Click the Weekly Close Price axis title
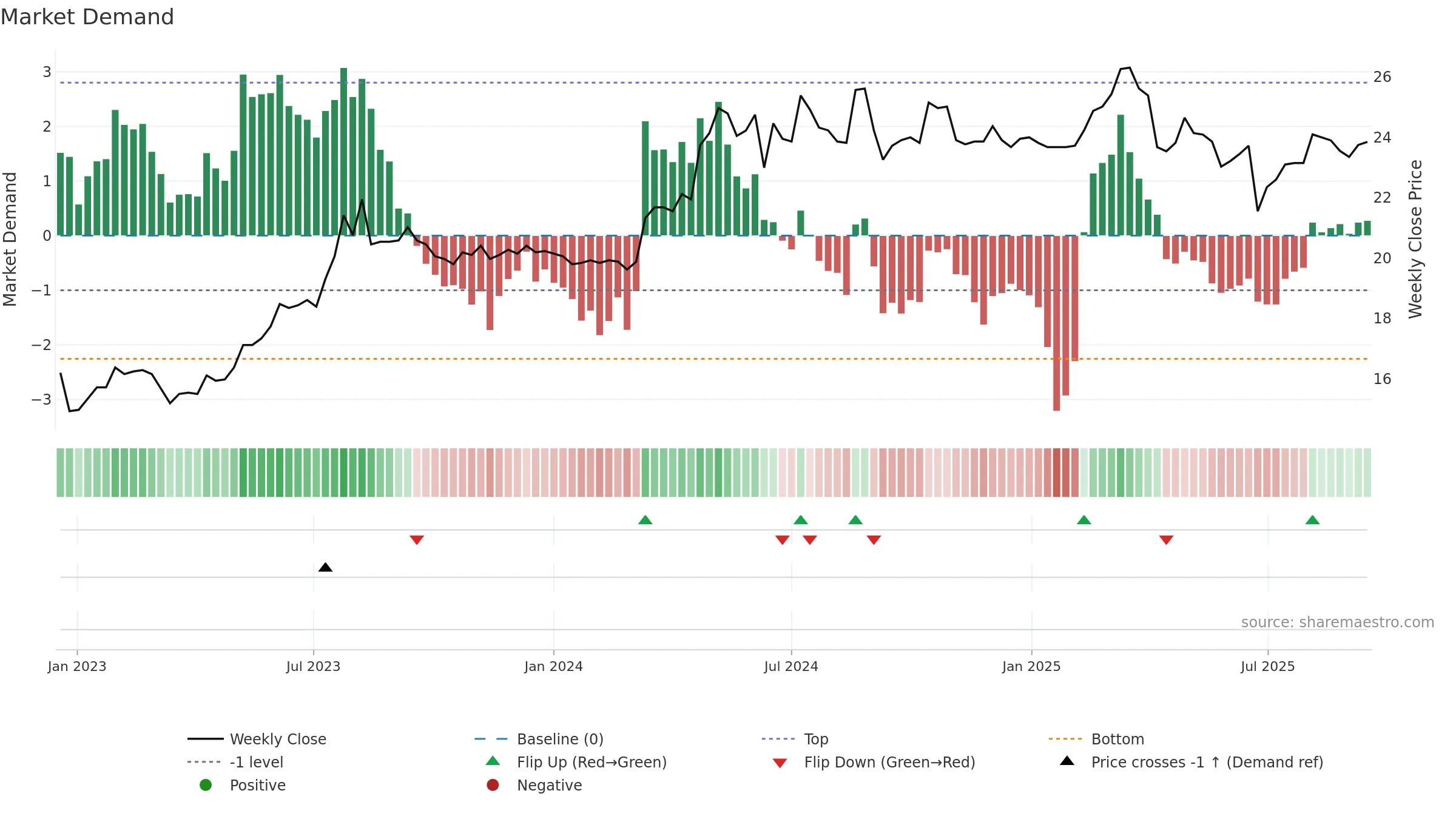1456x819 pixels. coord(1415,239)
